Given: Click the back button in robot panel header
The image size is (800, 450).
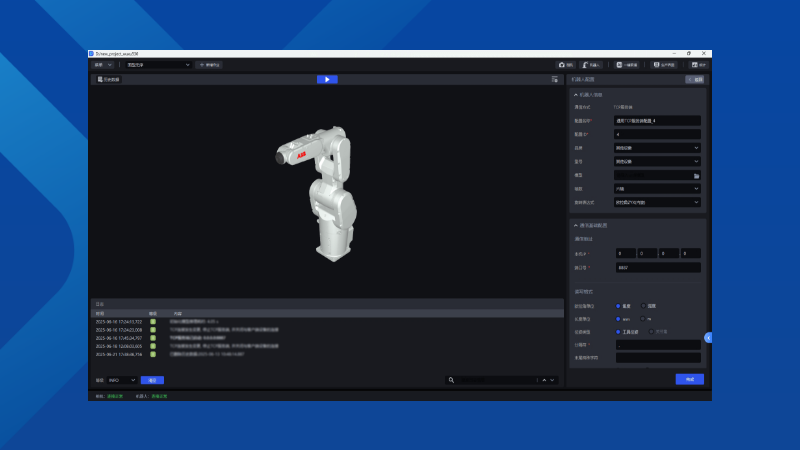Looking at the screenshot, I should [695, 79].
